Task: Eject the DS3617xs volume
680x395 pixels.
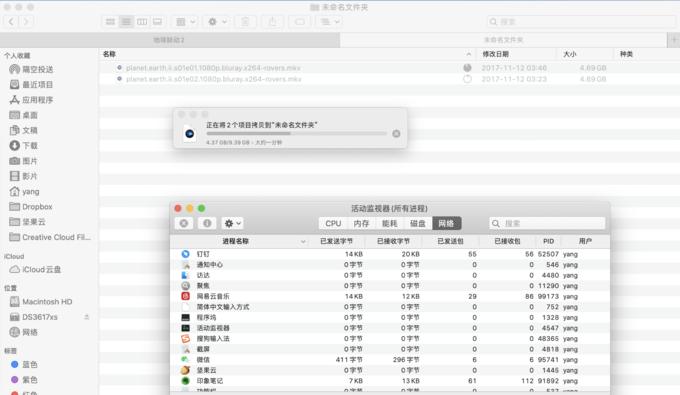Action: click(87, 317)
